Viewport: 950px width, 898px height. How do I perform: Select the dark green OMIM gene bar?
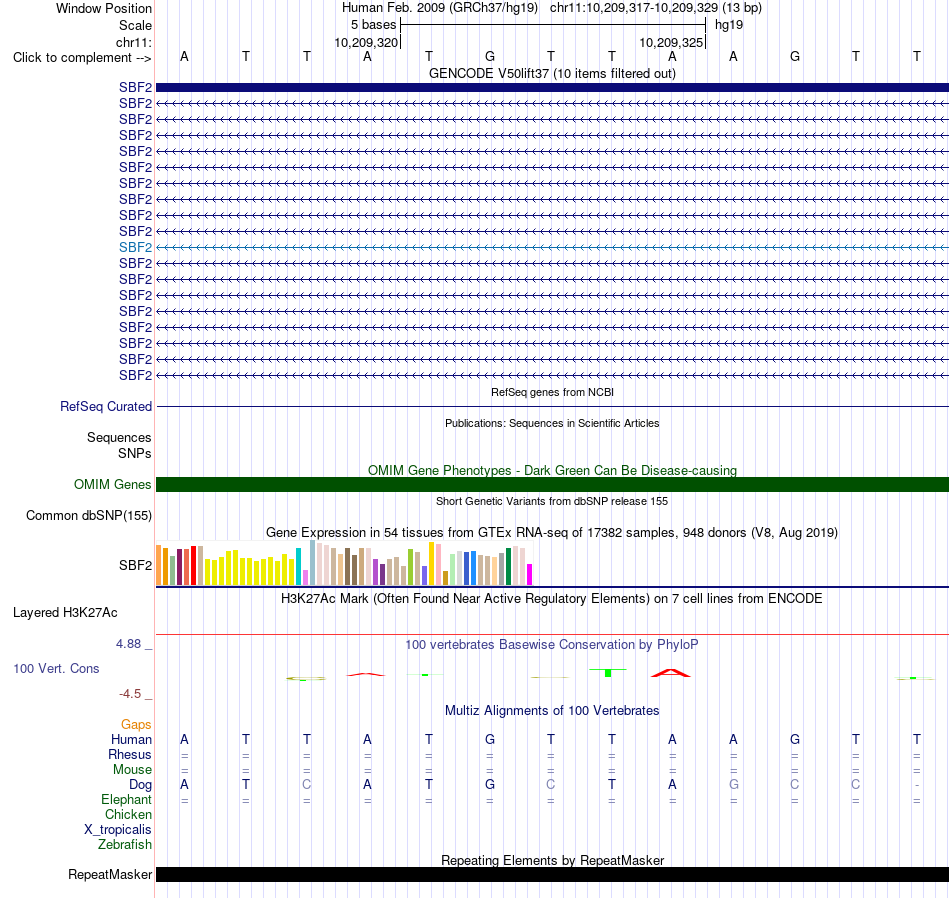[x=552, y=484]
